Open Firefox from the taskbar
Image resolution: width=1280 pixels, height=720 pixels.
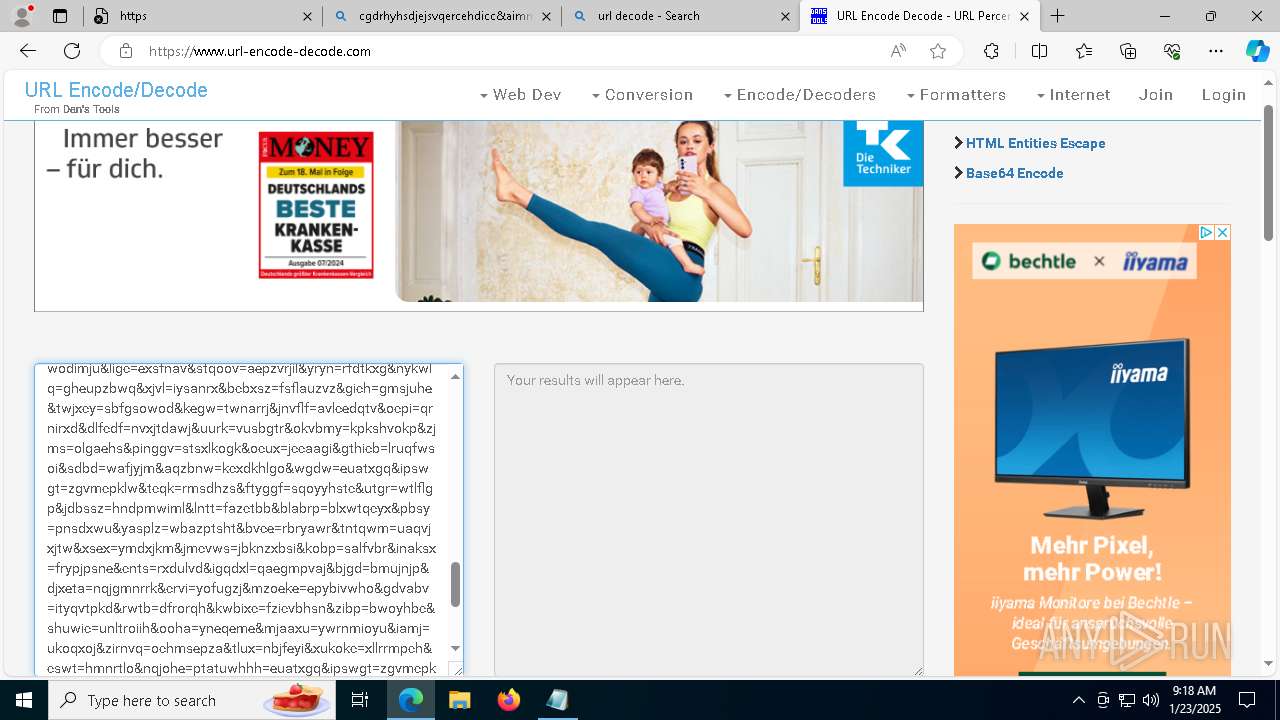[508, 700]
